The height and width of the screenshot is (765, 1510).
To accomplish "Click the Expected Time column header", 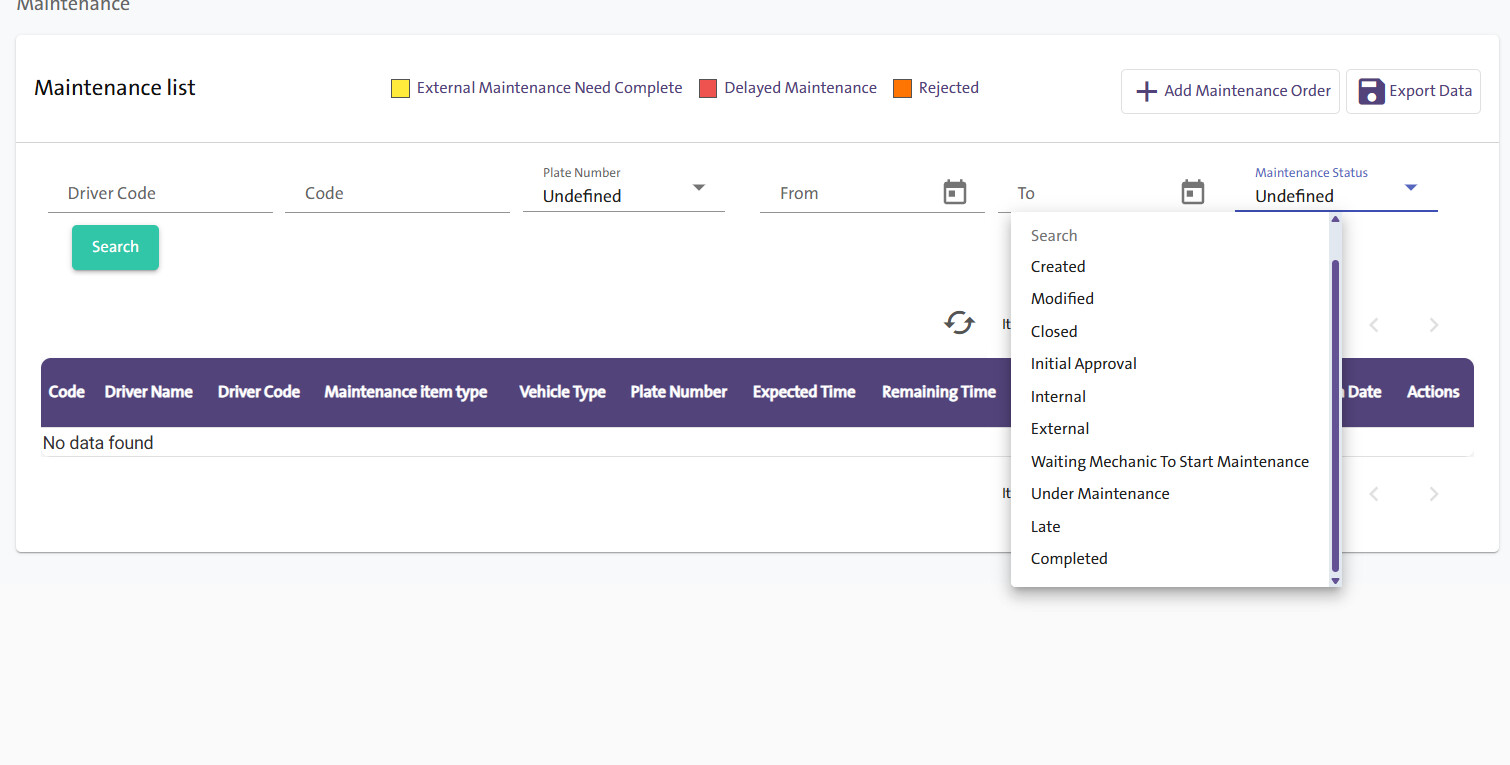I will (804, 392).
